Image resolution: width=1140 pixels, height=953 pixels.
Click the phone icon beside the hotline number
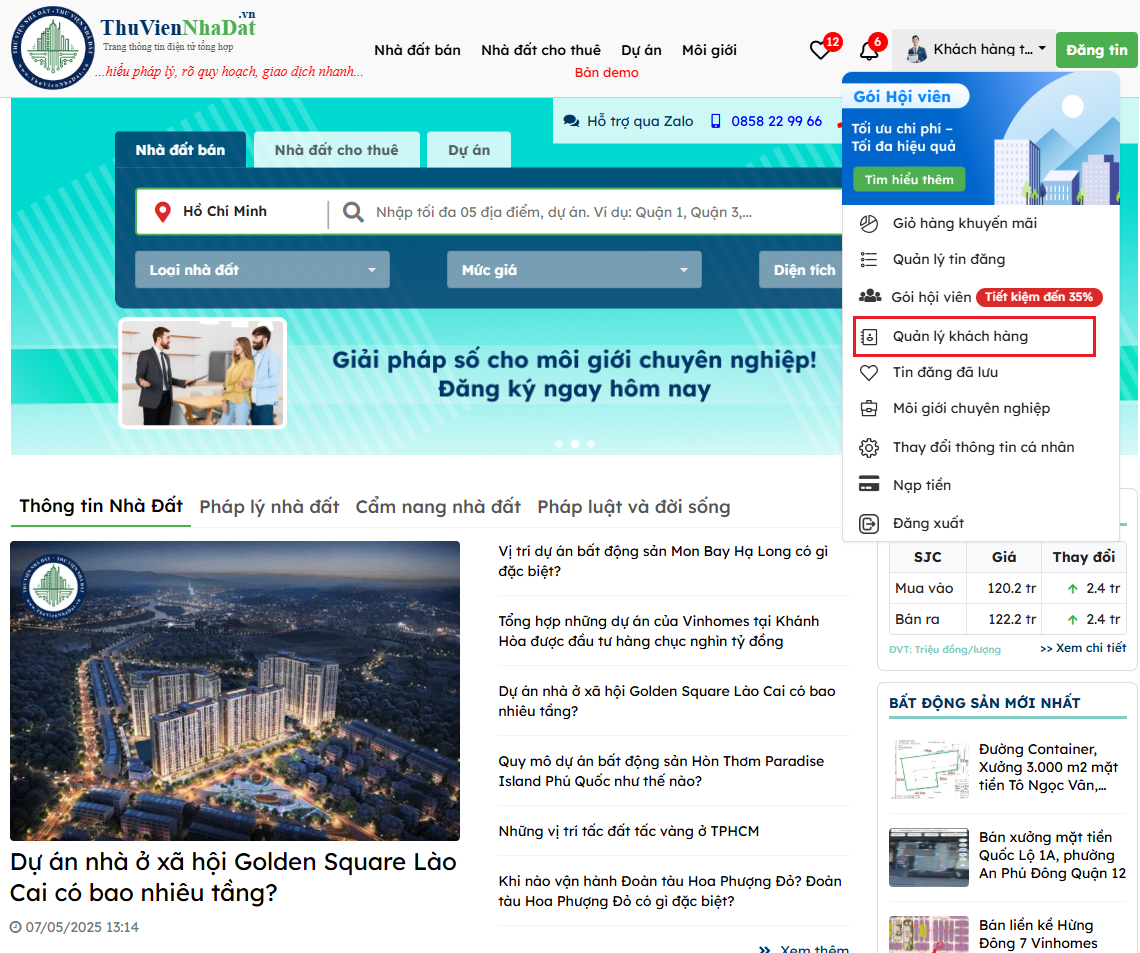pos(716,120)
